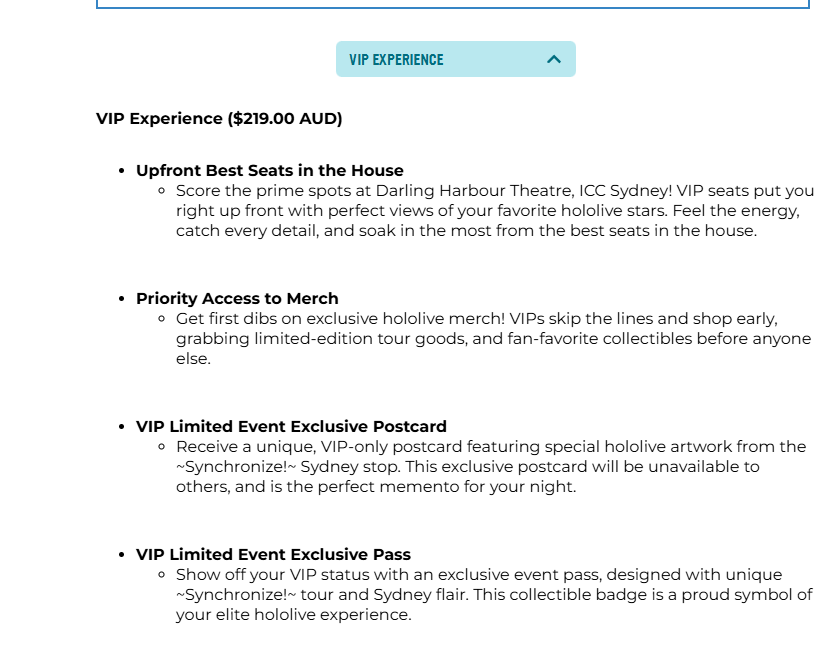
Task: Click the bullet dot beside Upfront Best Seats
Action: click(x=122, y=171)
